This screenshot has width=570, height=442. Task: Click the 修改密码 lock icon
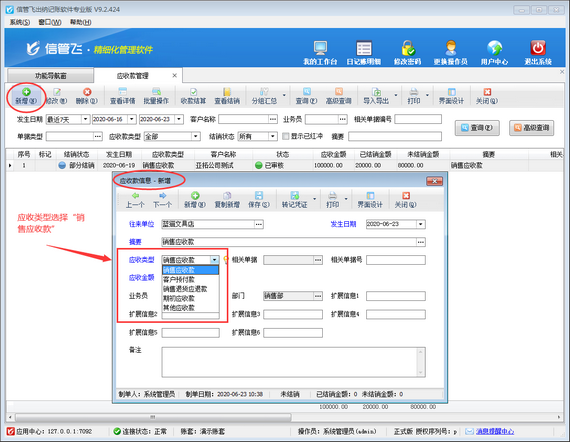(x=408, y=53)
